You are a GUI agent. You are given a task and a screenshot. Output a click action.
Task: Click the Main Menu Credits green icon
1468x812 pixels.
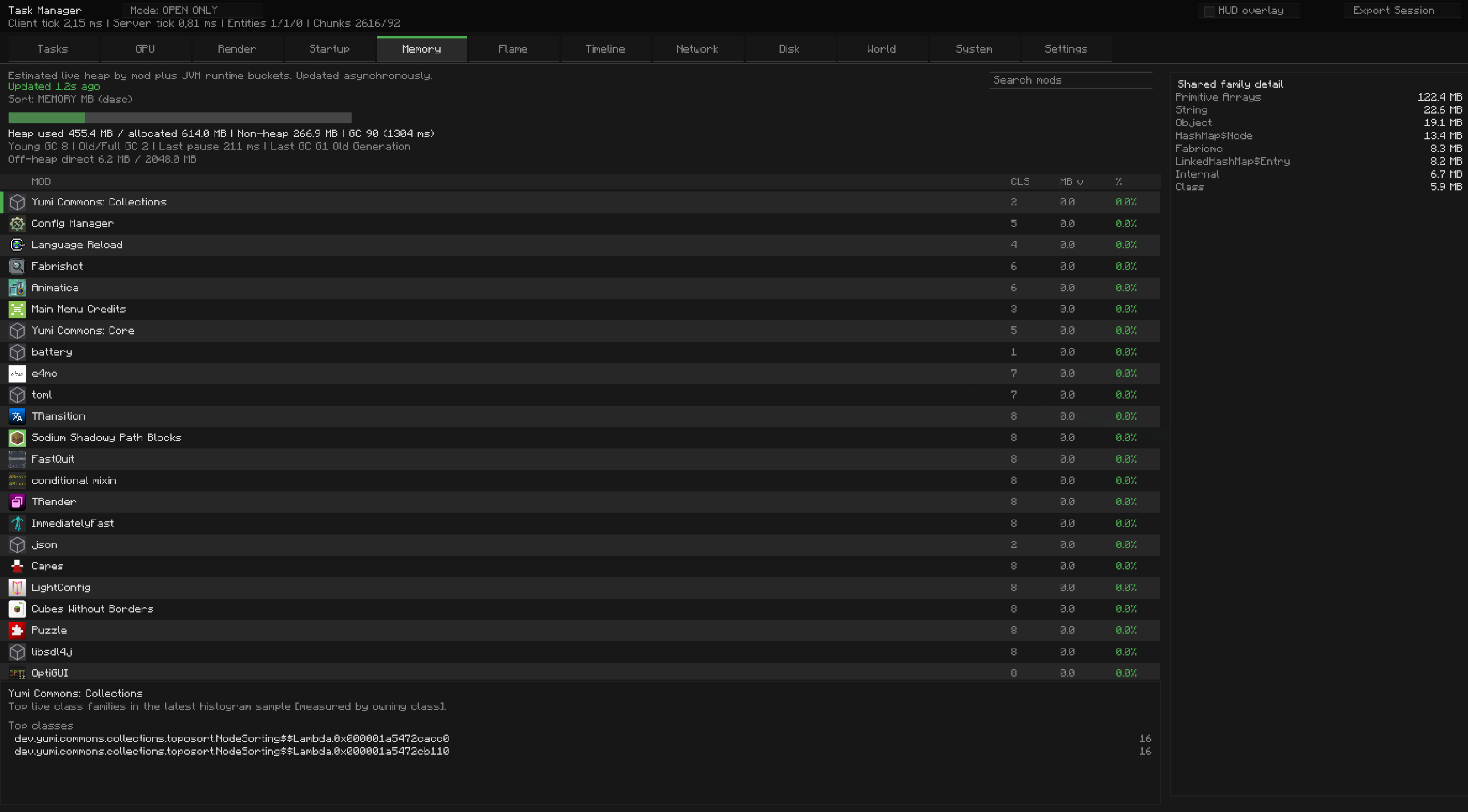pyautogui.click(x=17, y=309)
